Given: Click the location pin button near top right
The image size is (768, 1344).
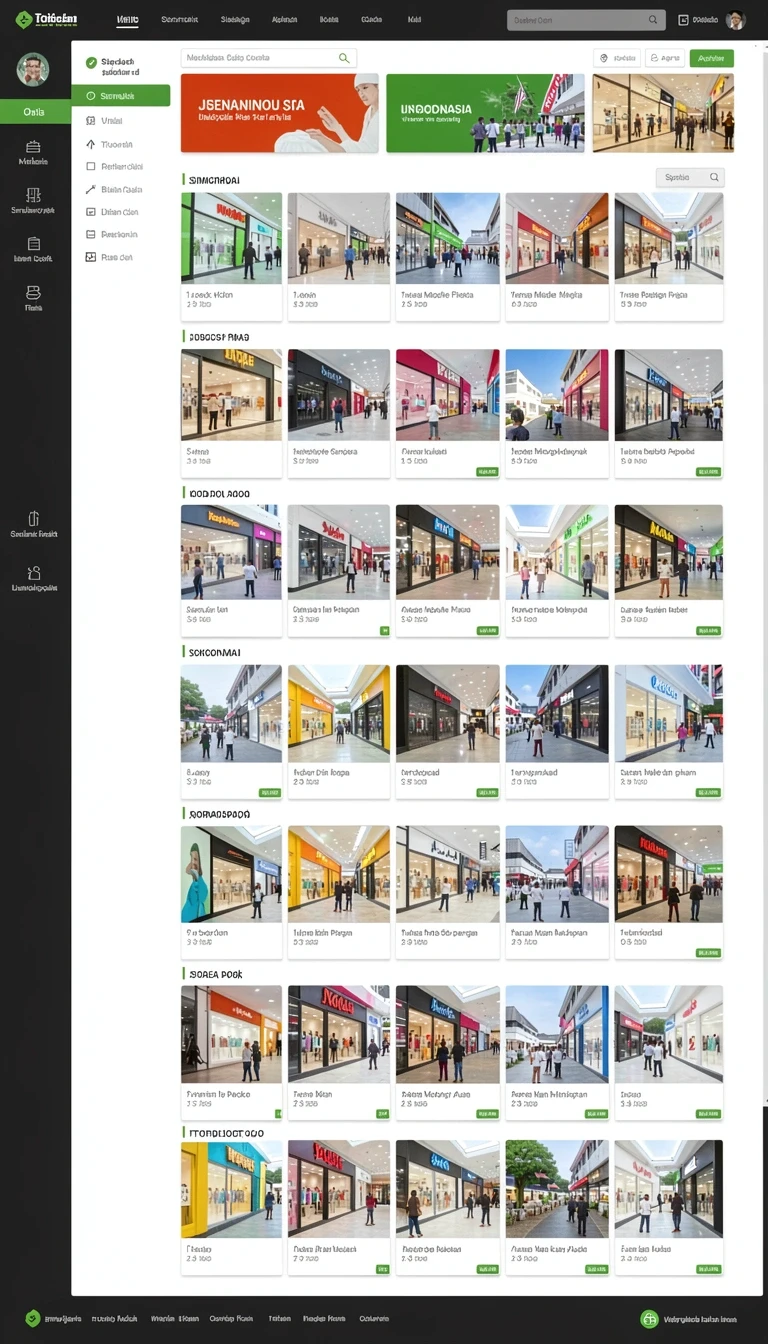Looking at the screenshot, I should (x=615, y=58).
